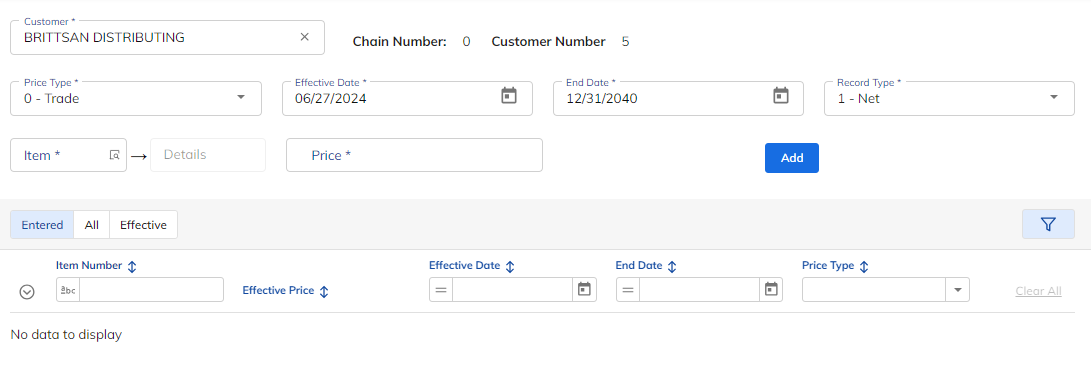The height and width of the screenshot is (386, 1091).
Task: Open the End Date calendar picker at top
Action: pyautogui.click(x=781, y=95)
